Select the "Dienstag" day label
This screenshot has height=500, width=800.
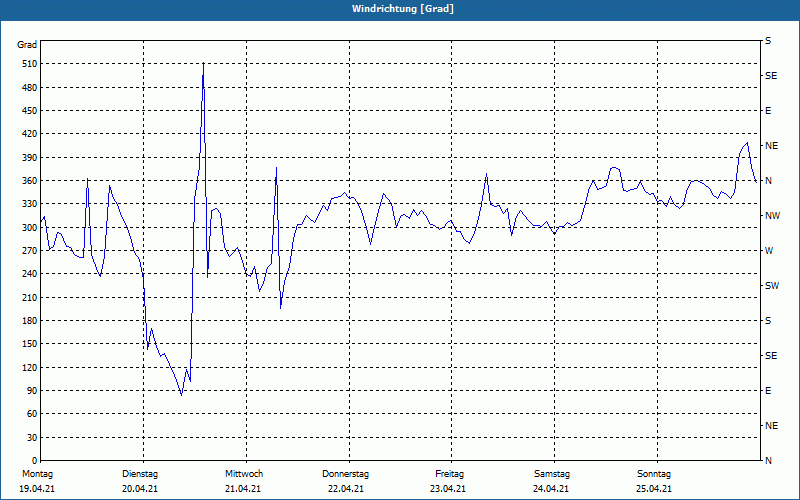[x=140, y=474]
